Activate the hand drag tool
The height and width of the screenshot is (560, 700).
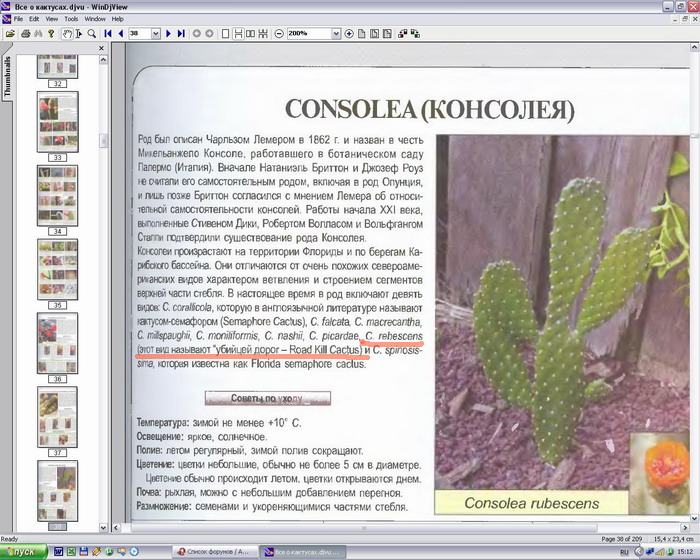tap(66, 33)
